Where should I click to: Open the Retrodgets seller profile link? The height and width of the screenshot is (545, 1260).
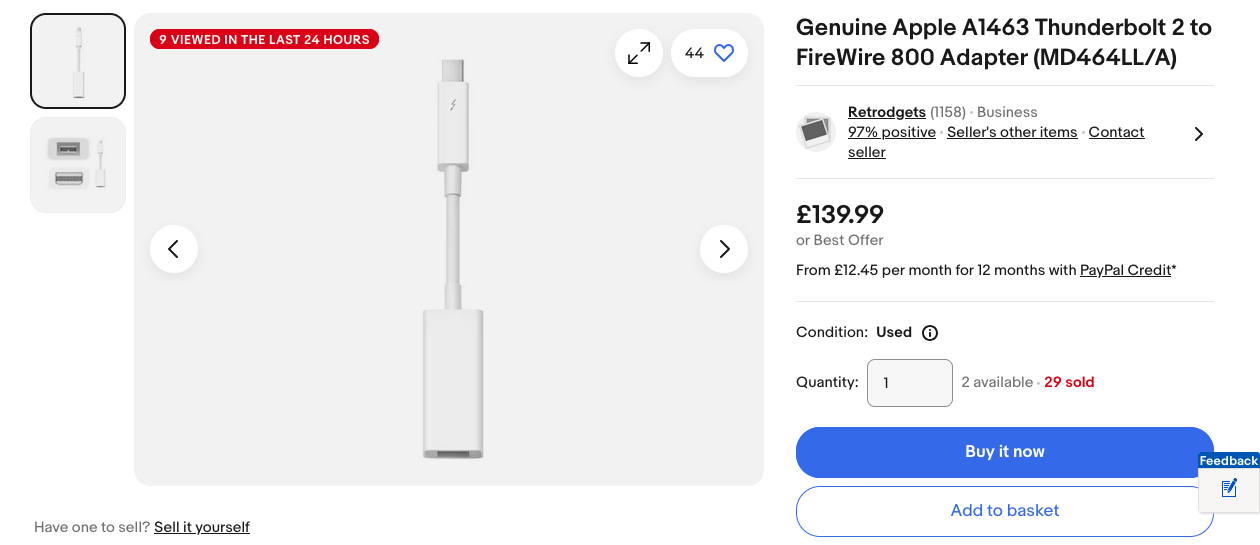pos(886,112)
